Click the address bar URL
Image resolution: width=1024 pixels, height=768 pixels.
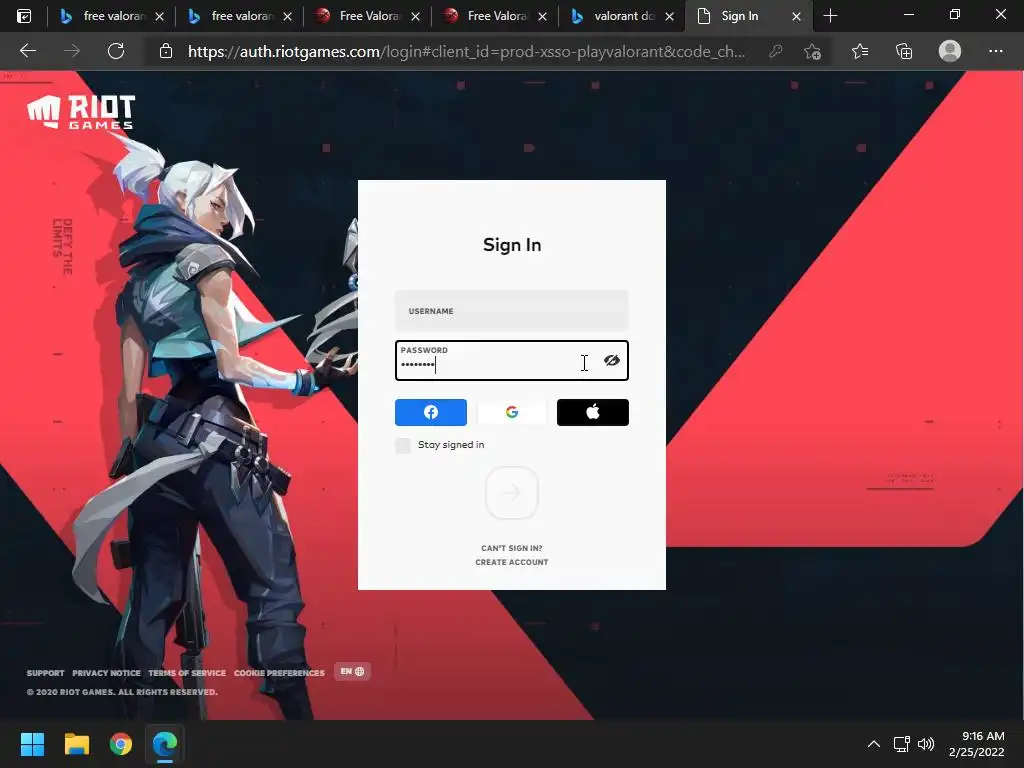coord(466,52)
